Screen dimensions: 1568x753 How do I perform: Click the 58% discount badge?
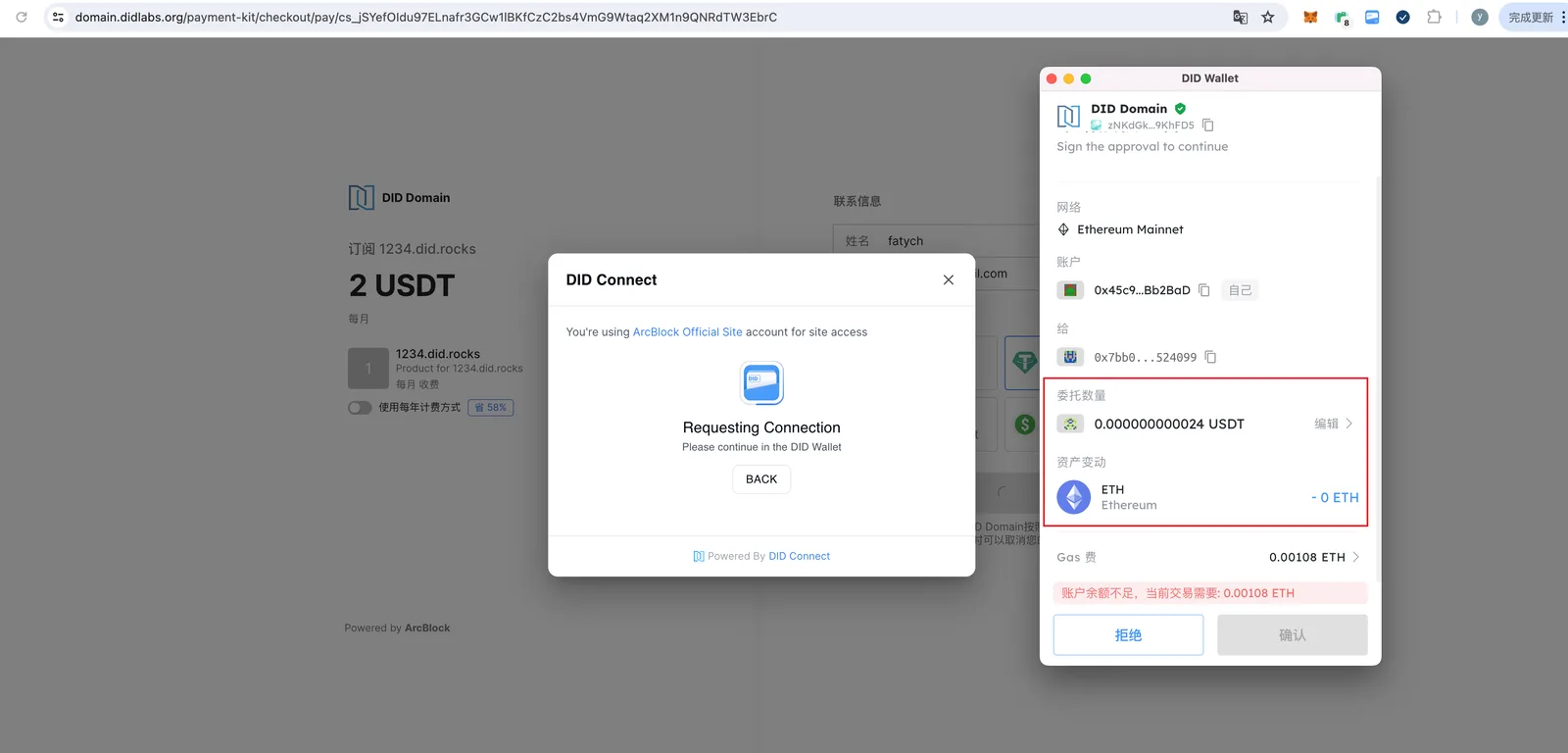coord(491,408)
